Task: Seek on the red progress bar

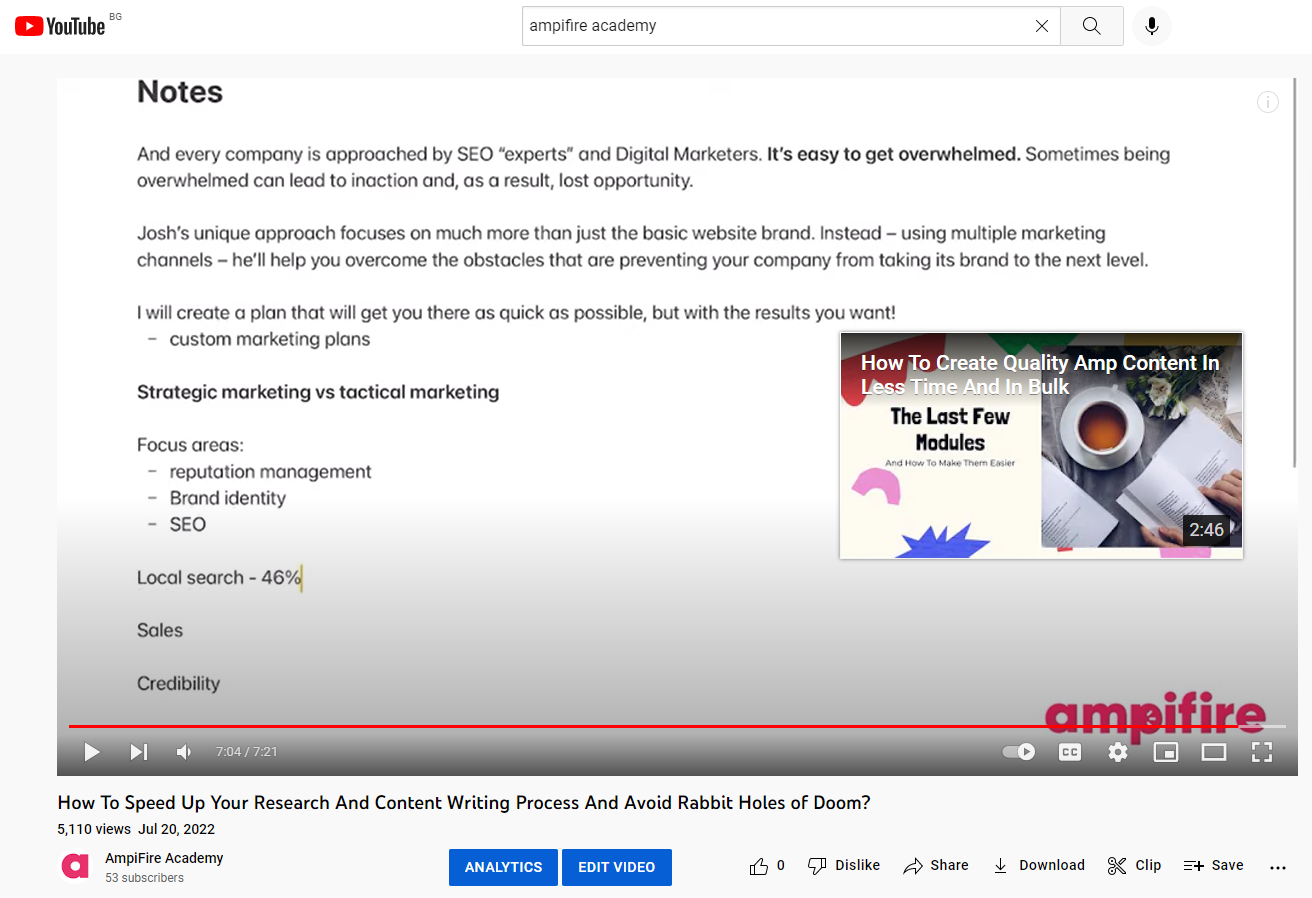Action: tap(677, 726)
